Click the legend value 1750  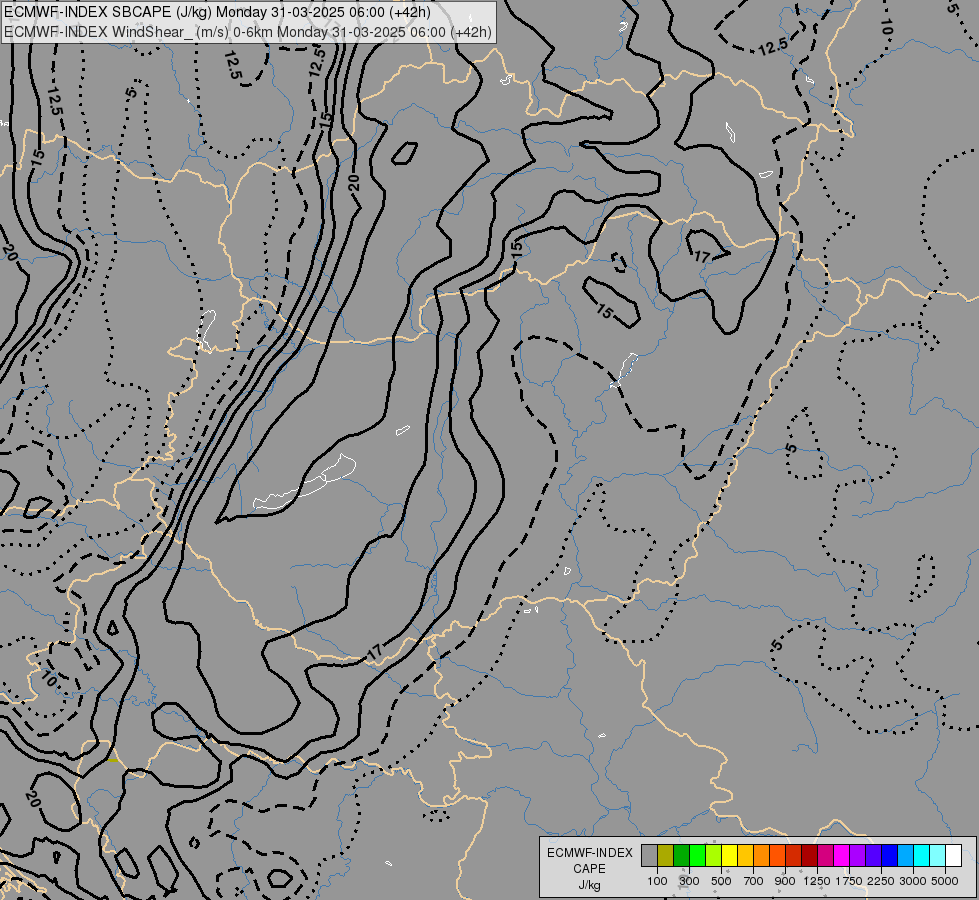(x=849, y=881)
